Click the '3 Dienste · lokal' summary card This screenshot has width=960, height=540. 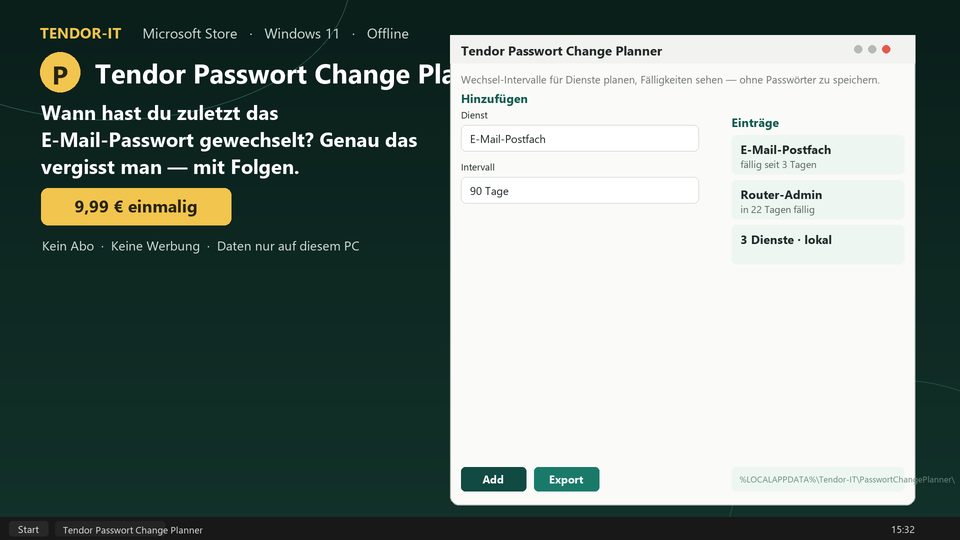[817, 245]
